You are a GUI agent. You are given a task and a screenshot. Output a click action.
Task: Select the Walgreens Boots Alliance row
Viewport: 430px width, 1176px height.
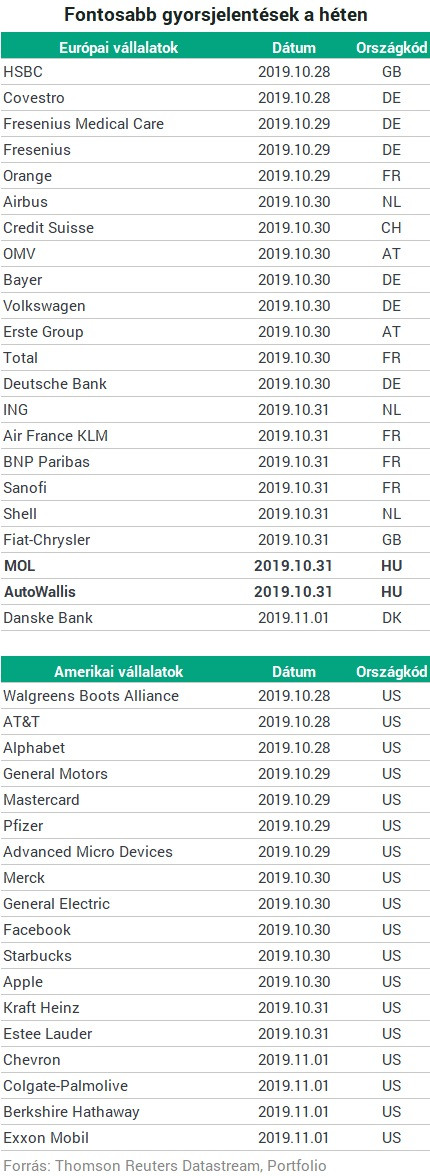(x=215, y=696)
